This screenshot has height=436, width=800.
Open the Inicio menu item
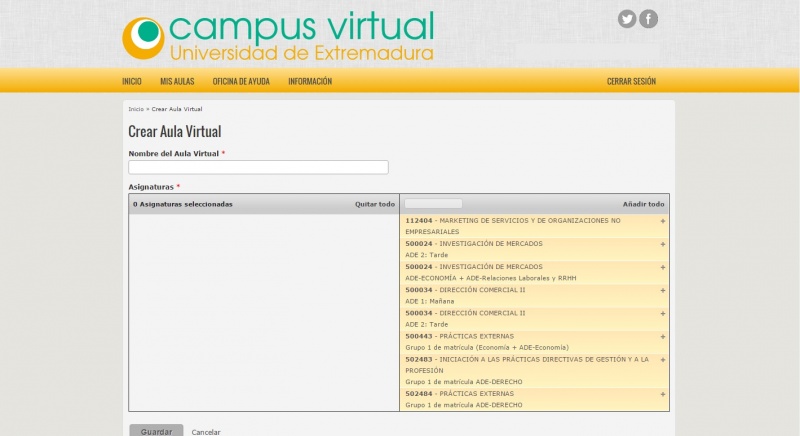[132, 81]
